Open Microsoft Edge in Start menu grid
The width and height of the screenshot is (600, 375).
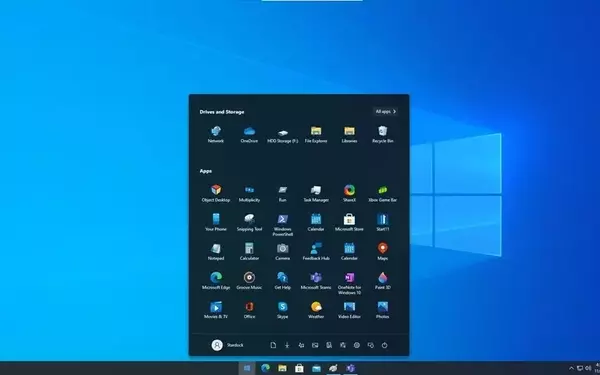216,280
